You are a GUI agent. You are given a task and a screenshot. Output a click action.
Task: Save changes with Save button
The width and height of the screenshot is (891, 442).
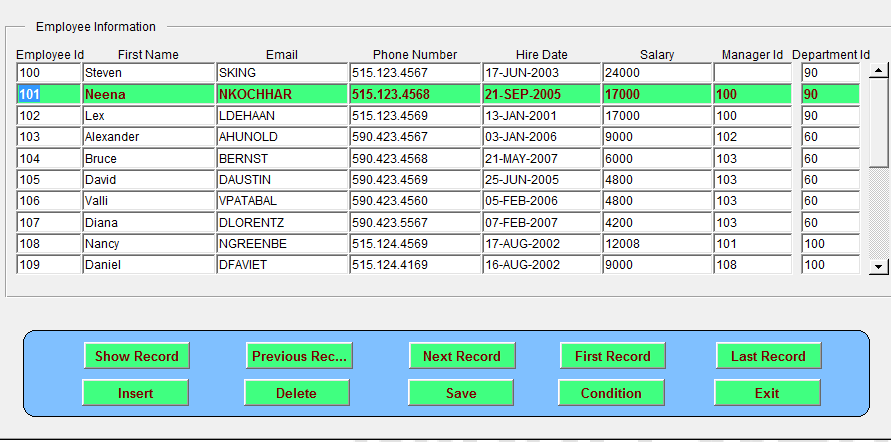click(461, 393)
